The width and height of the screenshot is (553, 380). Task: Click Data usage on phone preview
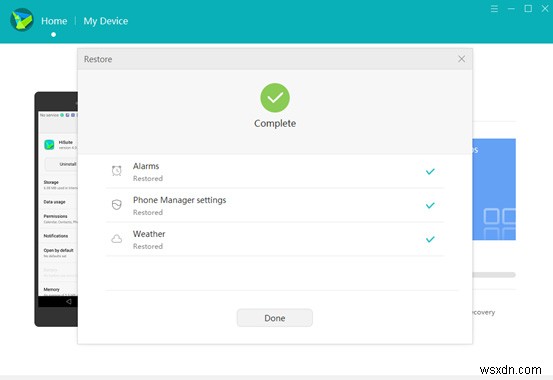(x=54, y=202)
